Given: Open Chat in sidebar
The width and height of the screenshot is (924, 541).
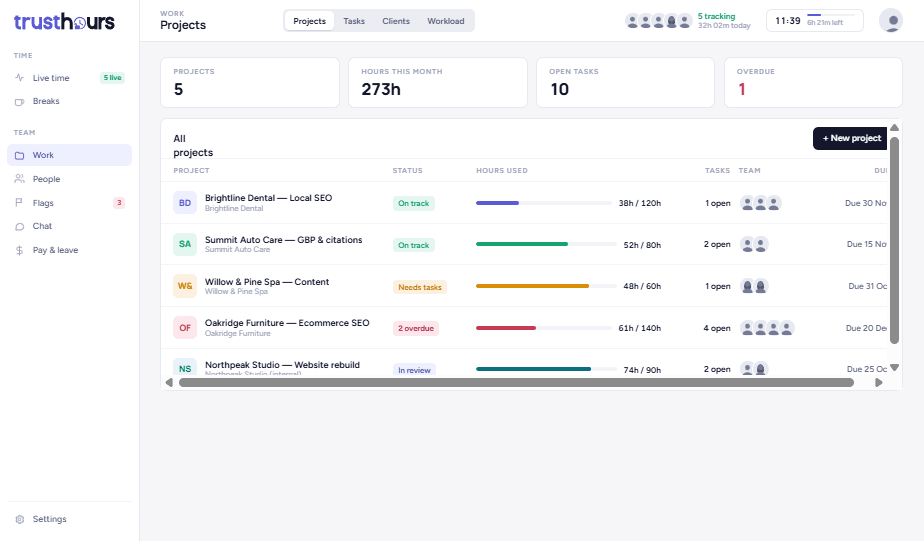Looking at the screenshot, I should point(70,226).
